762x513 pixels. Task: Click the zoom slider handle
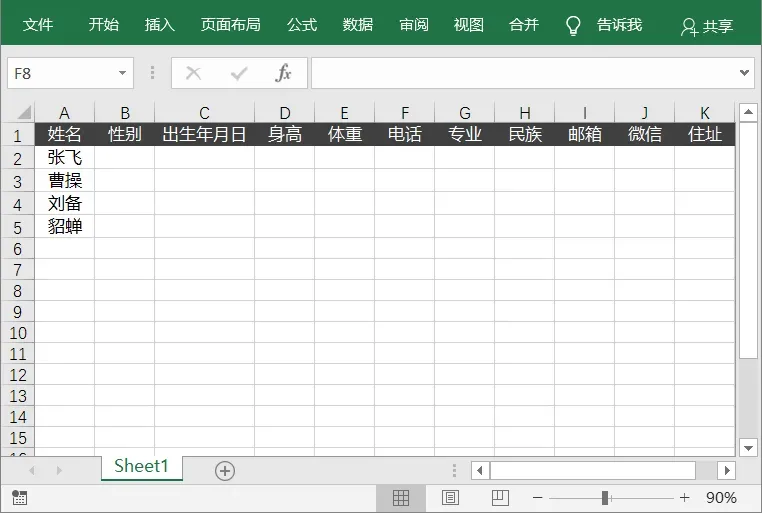pyautogui.click(x=605, y=498)
